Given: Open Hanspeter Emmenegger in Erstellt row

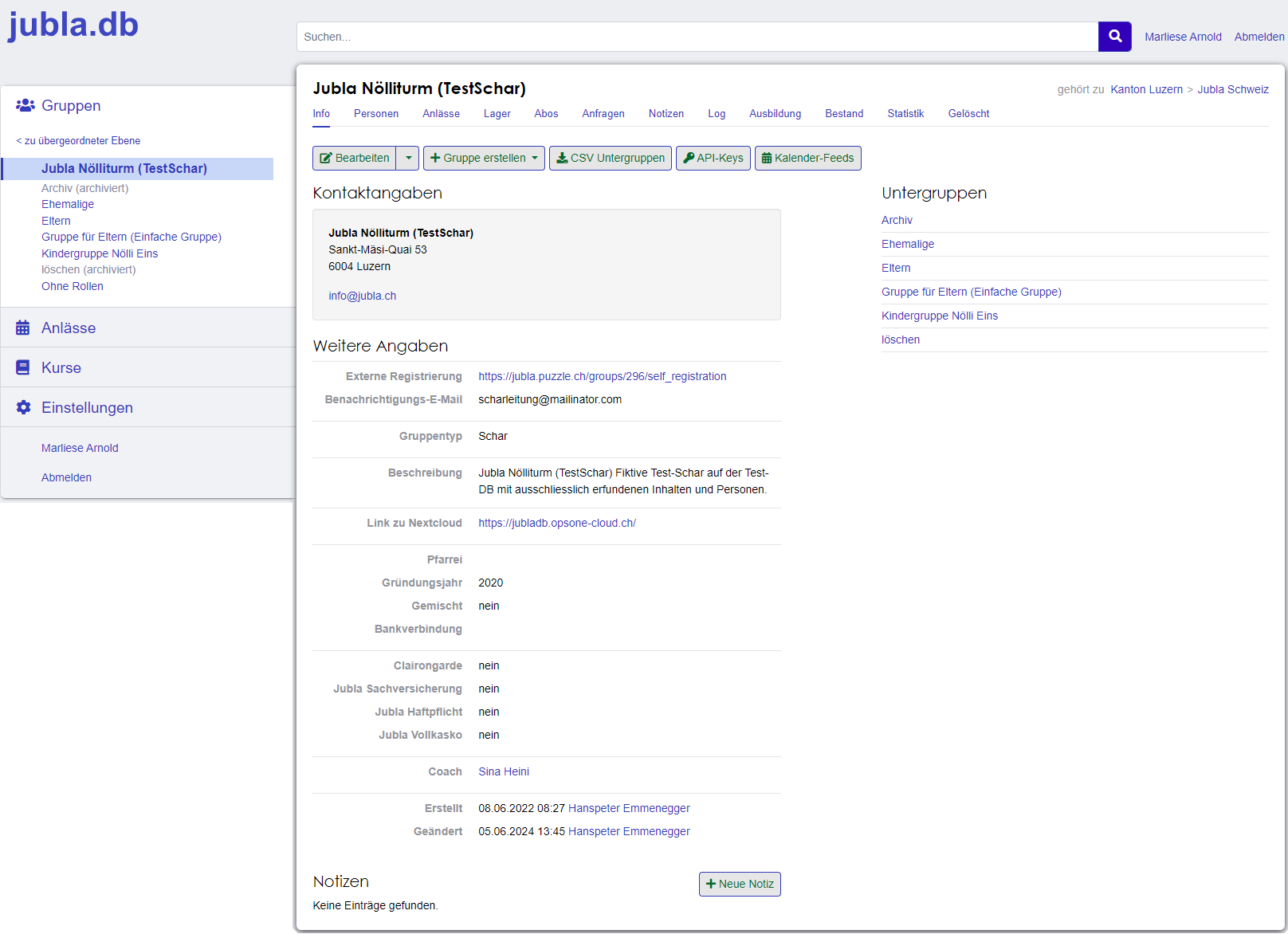Looking at the screenshot, I should point(629,808).
